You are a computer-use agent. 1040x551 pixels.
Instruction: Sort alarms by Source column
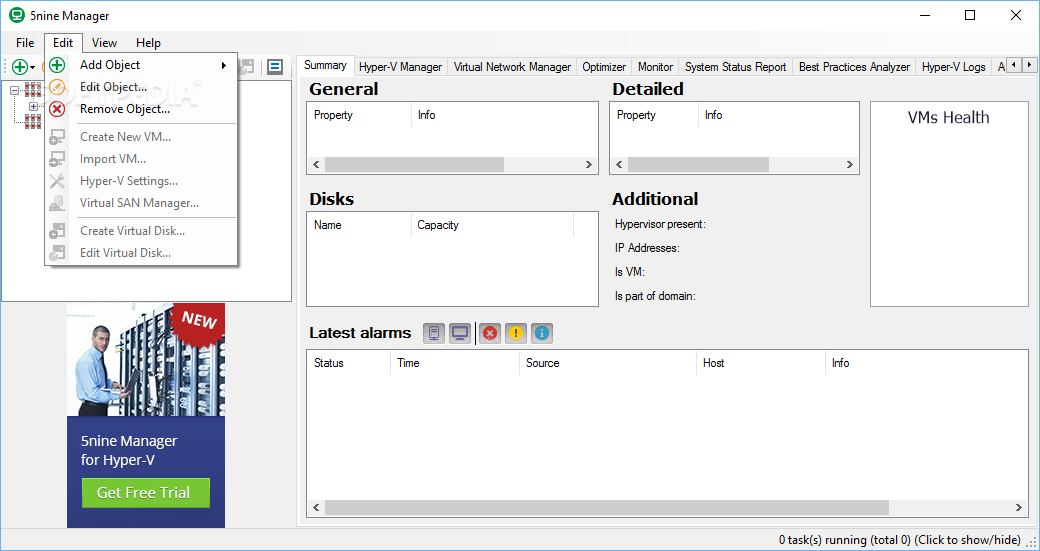[x=608, y=363]
